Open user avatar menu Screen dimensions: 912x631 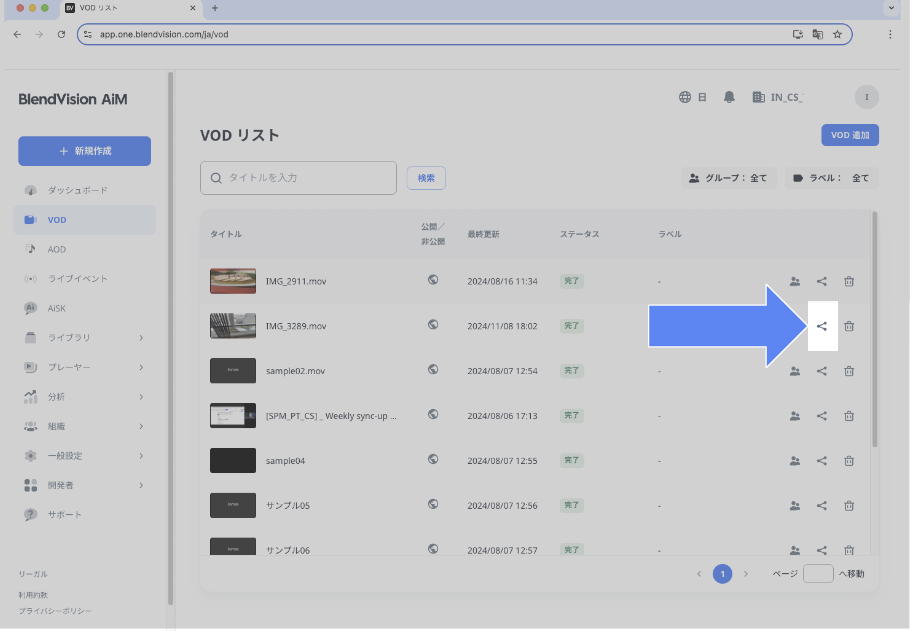866,97
